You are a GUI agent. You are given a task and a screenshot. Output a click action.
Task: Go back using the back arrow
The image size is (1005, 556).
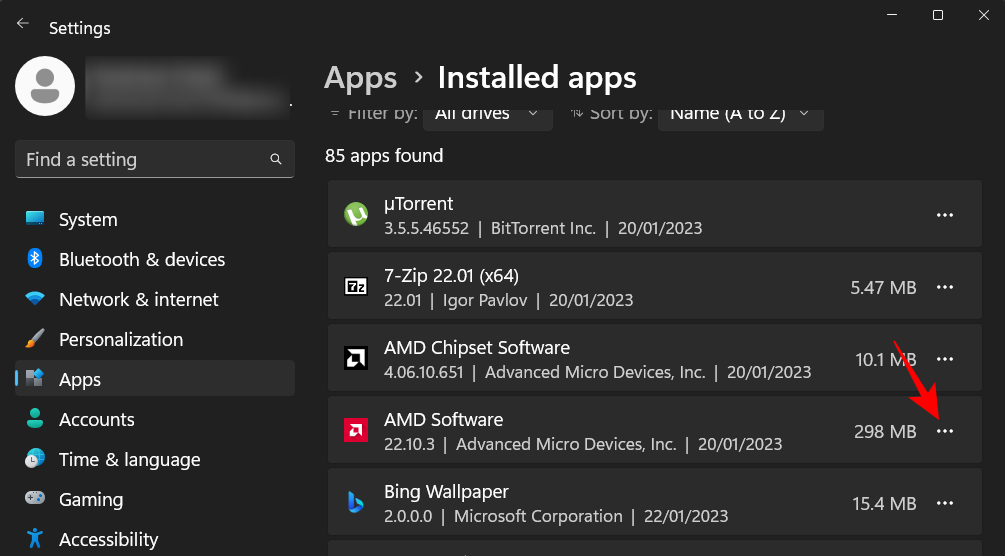(23, 23)
